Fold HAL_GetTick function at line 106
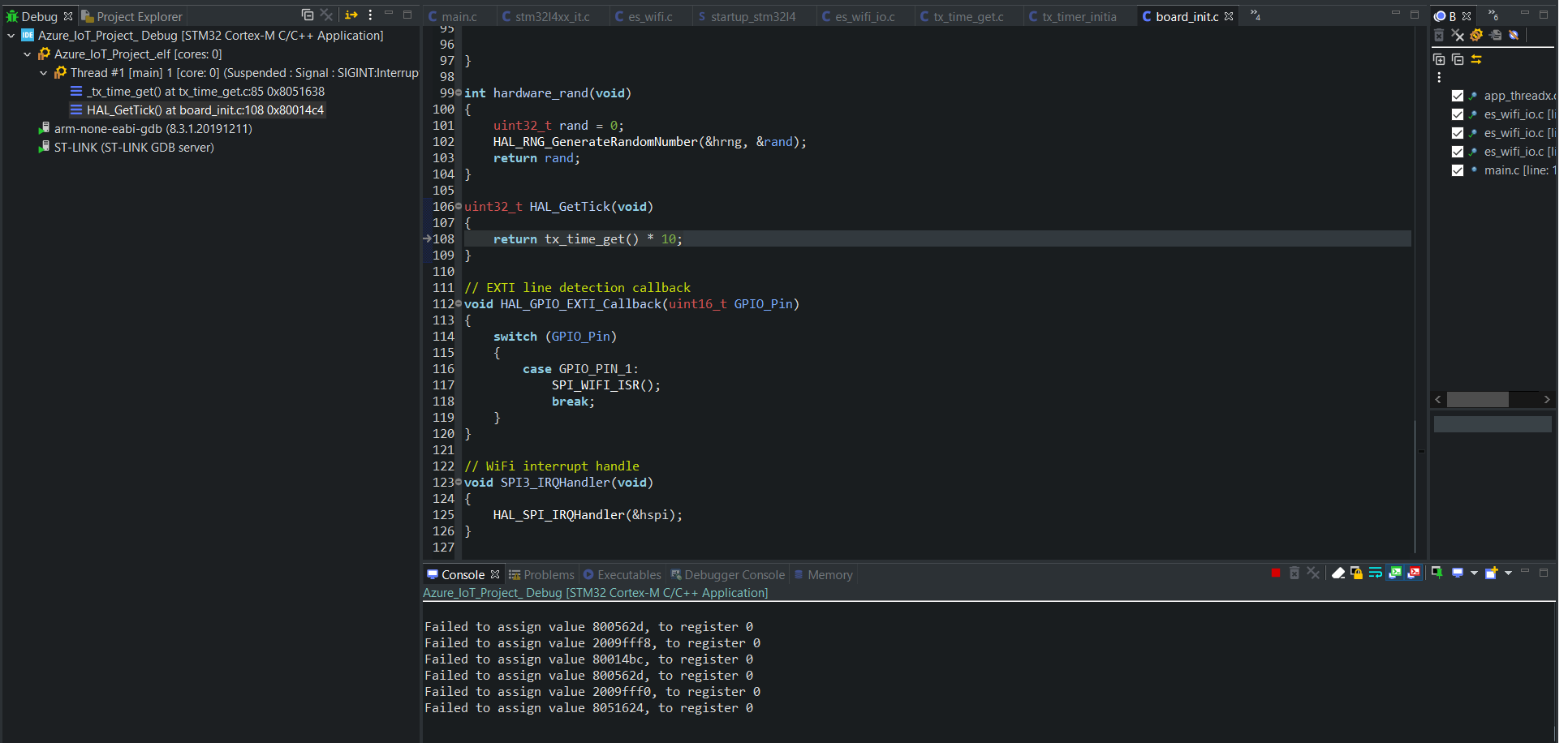 tap(459, 206)
